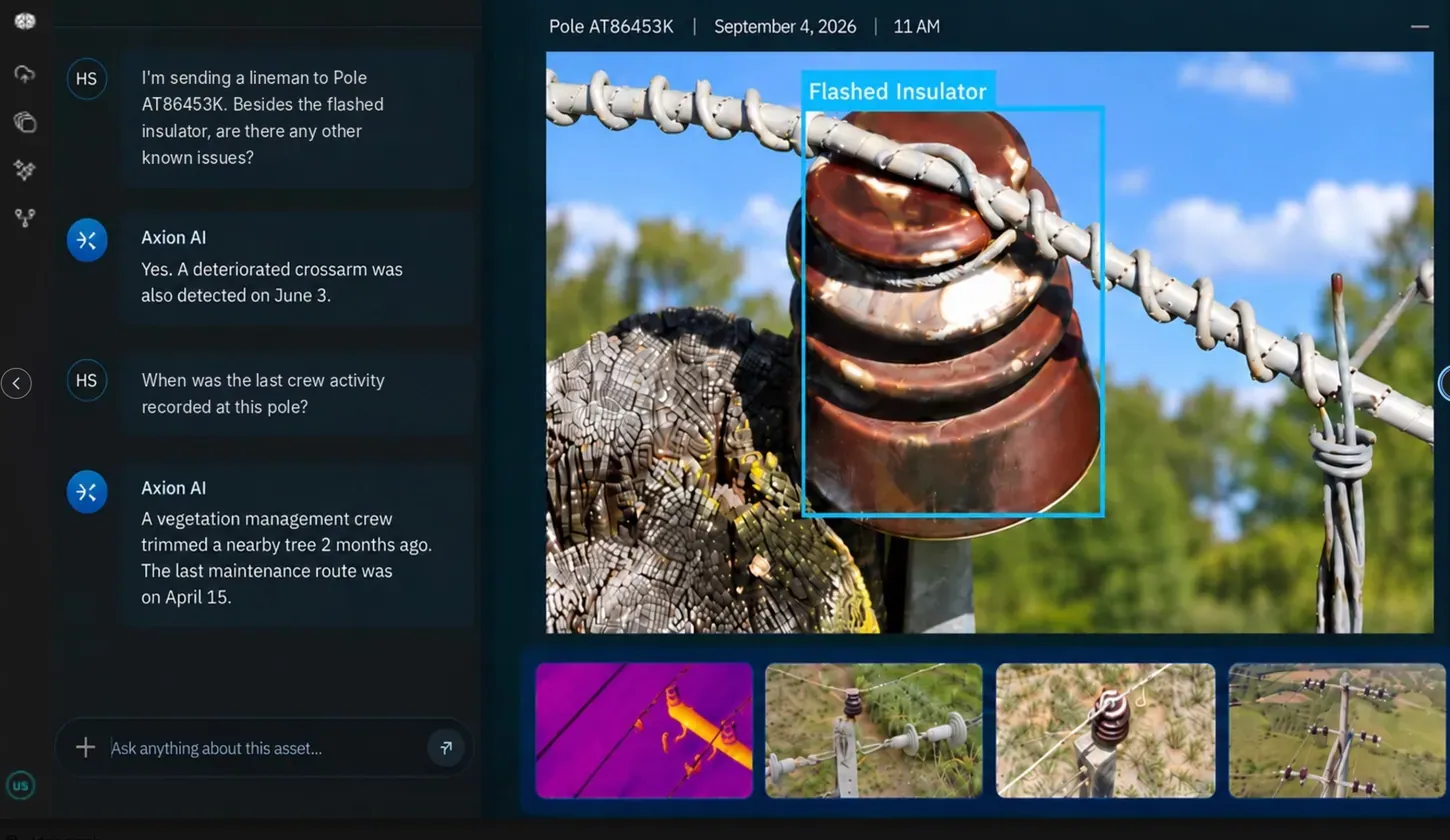Click the brain logo icon in sidebar

click(x=25, y=21)
